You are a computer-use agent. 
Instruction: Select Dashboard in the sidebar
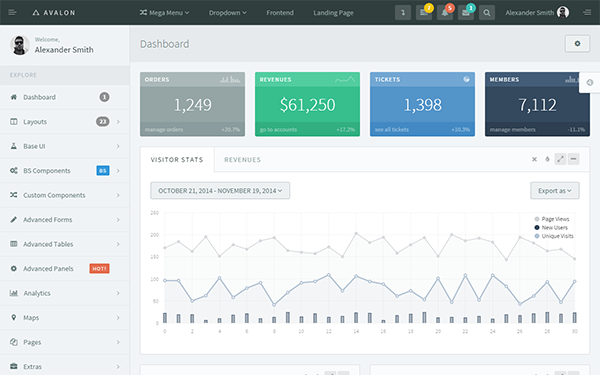[x=65, y=97]
